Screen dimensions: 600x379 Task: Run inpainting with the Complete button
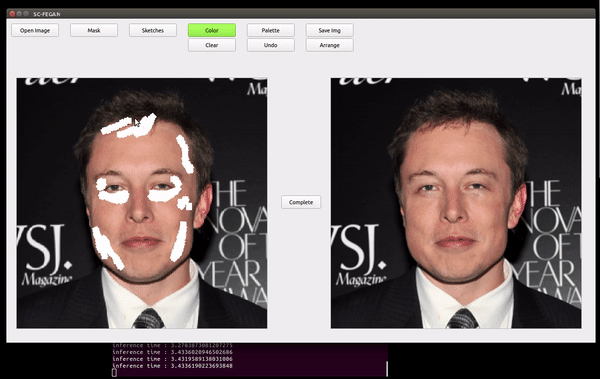pos(301,202)
